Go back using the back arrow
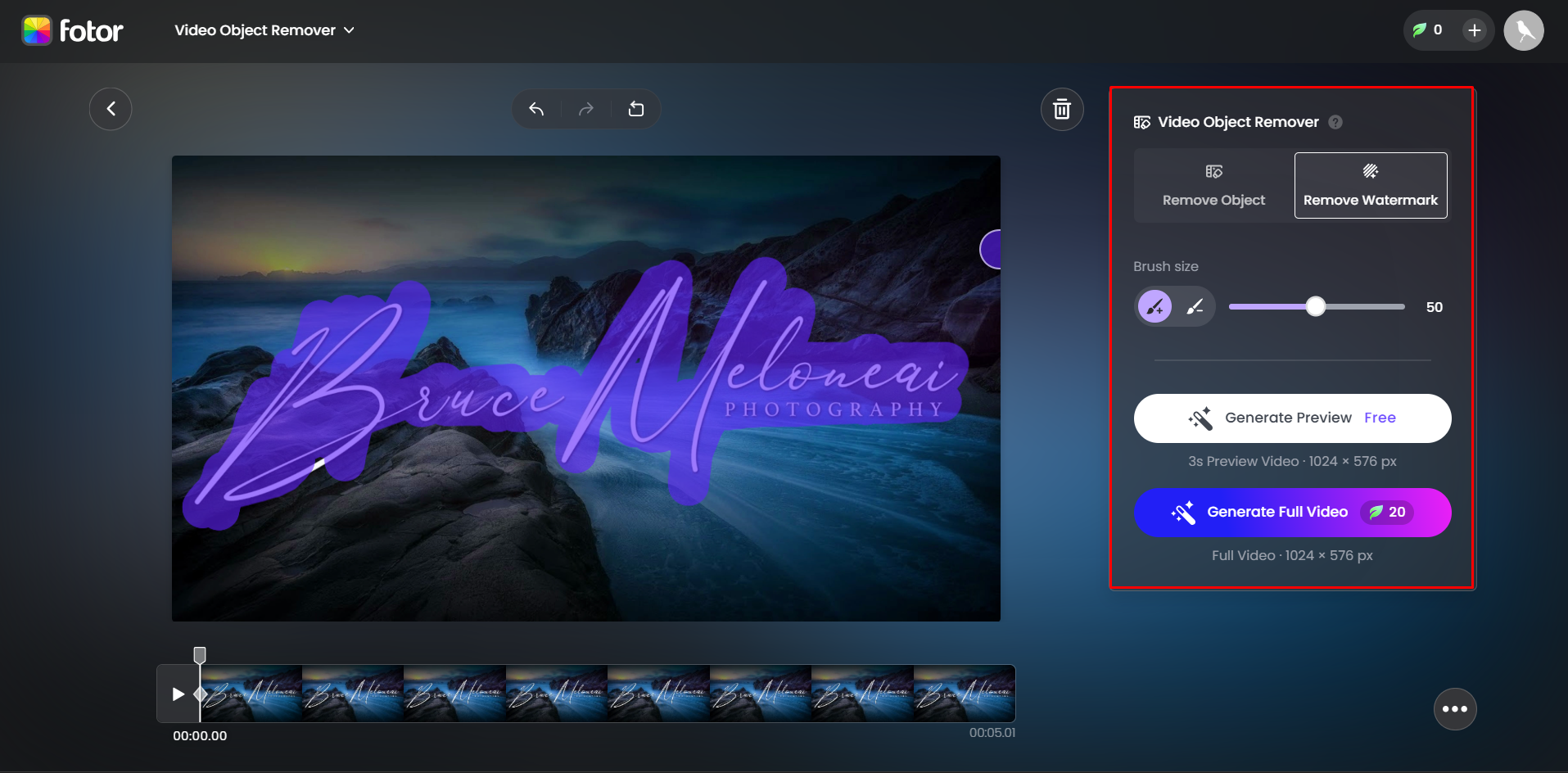1568x773 pixels. [111, 108]
